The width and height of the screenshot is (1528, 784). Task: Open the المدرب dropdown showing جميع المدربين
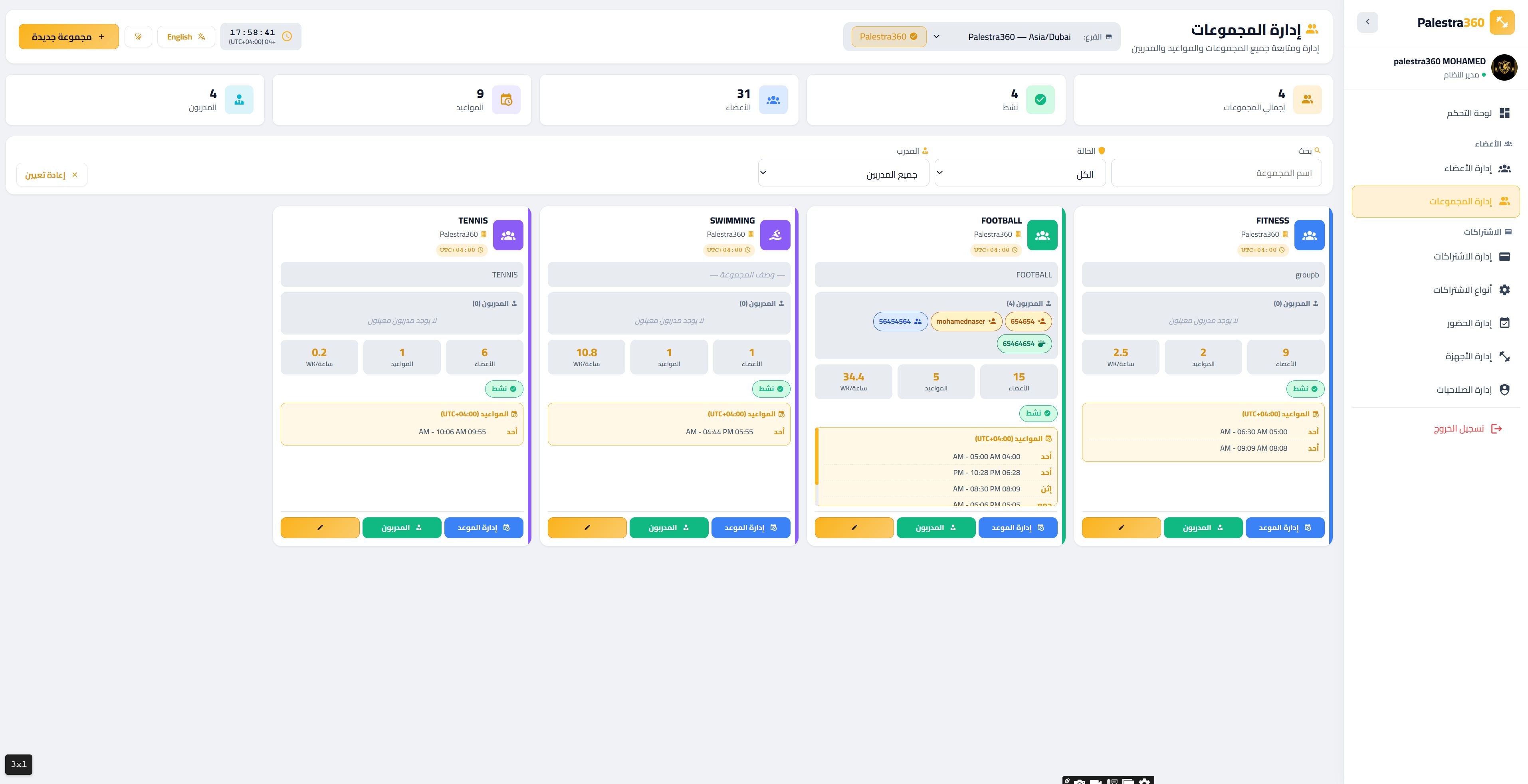pyautogui.click(x=844, y=172)
